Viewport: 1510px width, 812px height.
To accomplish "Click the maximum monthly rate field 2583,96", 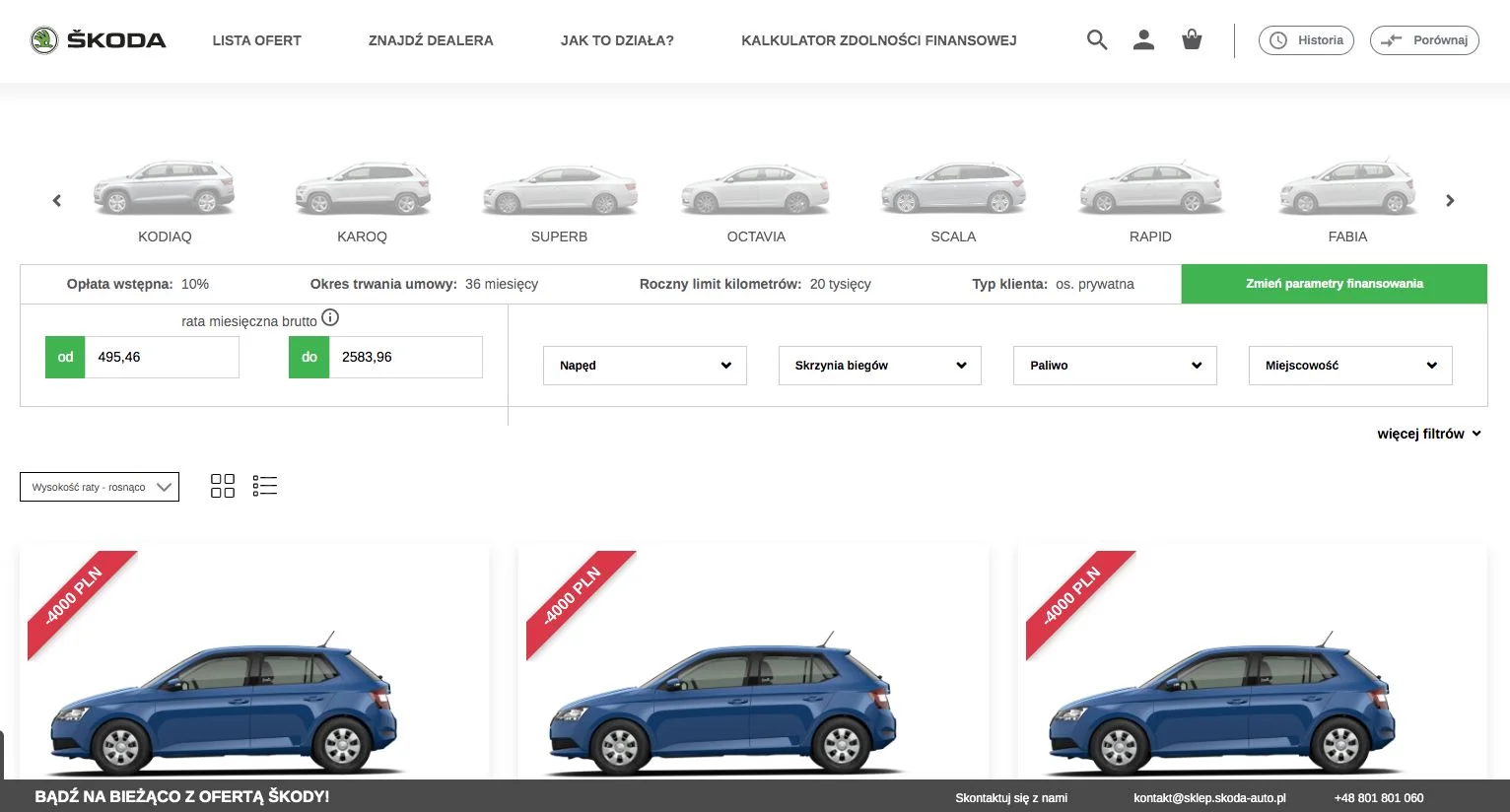I will 405,357.
